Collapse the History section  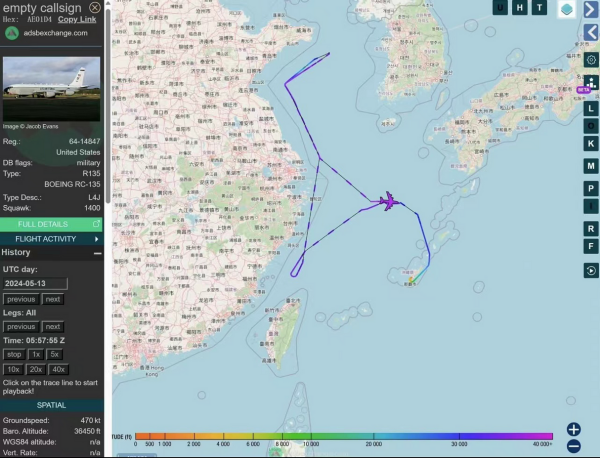pyautogui.click(x=97, y=253)
